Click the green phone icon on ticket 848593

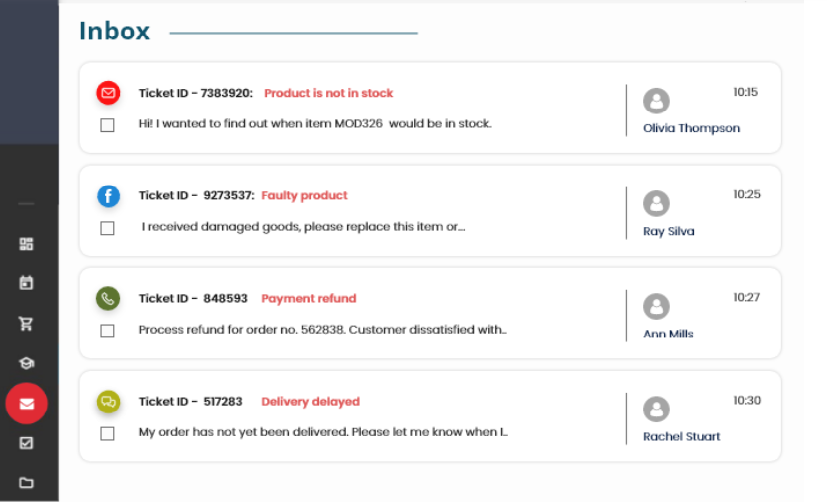[108, 299]
